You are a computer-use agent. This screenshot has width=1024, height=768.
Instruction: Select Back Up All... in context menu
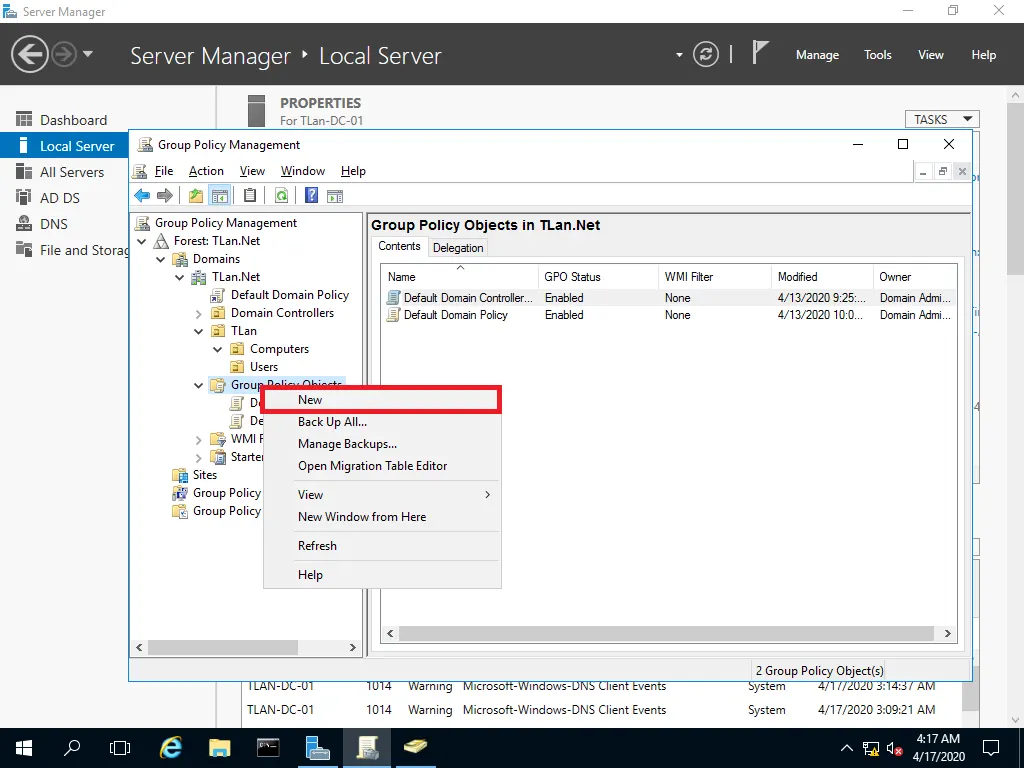click(x=382, y=422)
